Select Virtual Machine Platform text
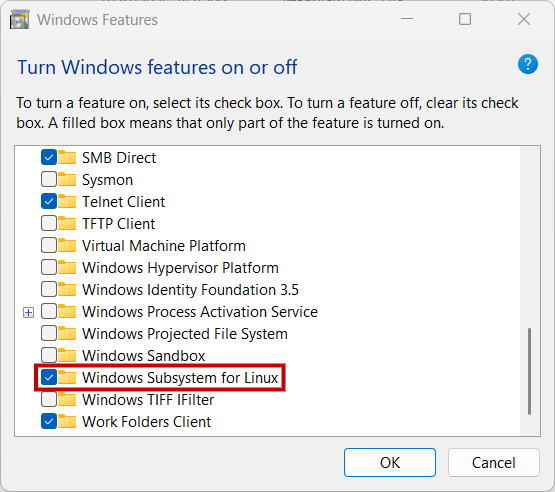The height and width of the screenshot is (492, 555). 164,246
